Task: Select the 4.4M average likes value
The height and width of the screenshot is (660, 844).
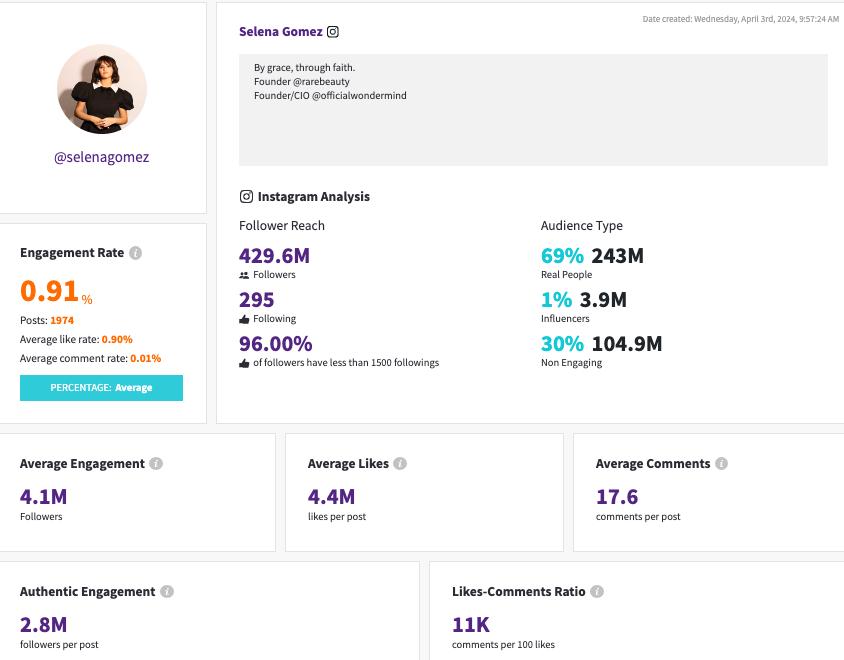Action: click(332, 497)
